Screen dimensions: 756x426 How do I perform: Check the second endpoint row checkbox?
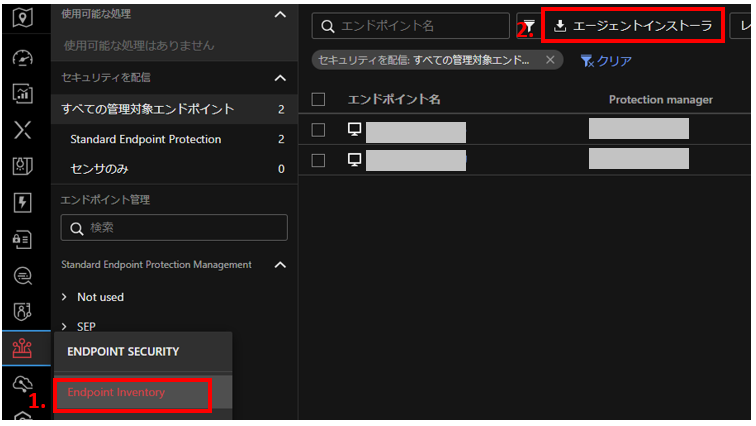[x=319, y=160]
